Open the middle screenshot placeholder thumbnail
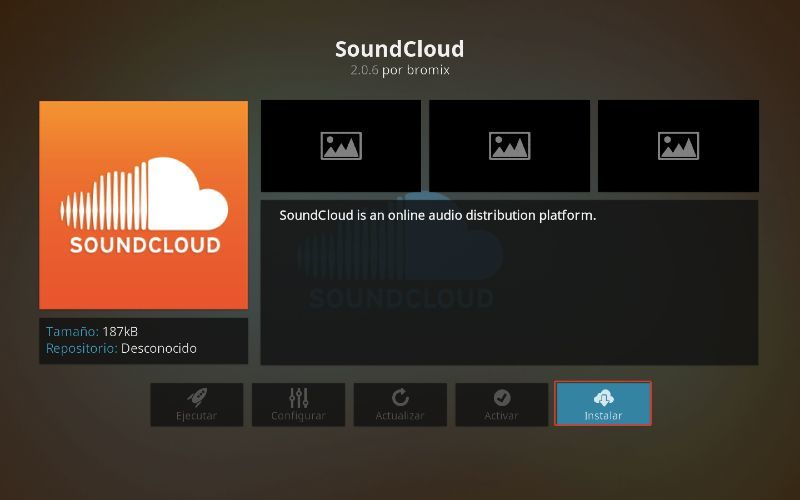Image resolution: width=800 pixels, height=500 pixels. (x=509, y=146)
